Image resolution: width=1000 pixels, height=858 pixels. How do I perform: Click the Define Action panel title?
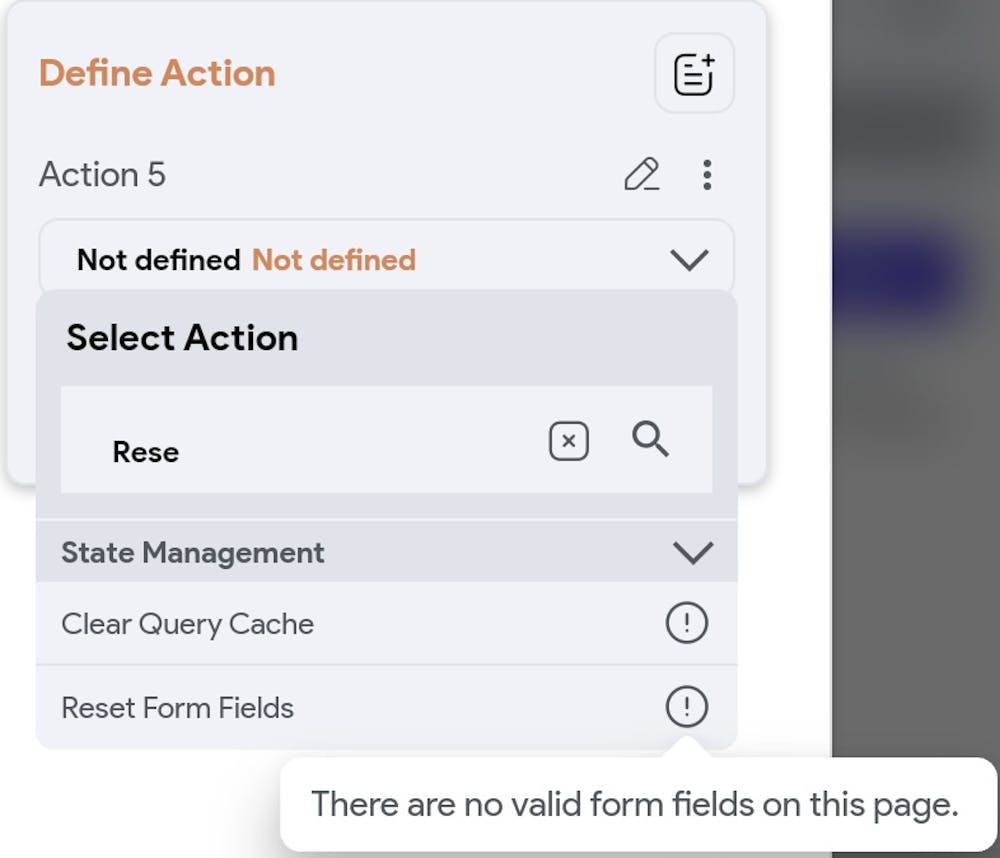[157, 74]
